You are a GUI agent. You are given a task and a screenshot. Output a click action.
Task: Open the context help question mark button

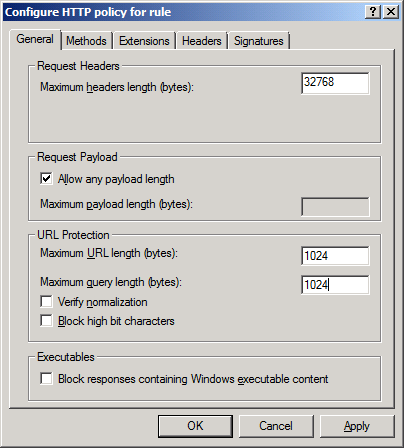(373, 12)
